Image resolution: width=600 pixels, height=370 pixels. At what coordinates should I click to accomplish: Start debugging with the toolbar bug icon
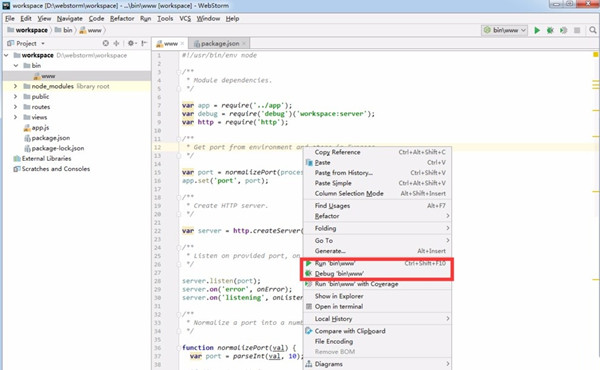point(550,30)
